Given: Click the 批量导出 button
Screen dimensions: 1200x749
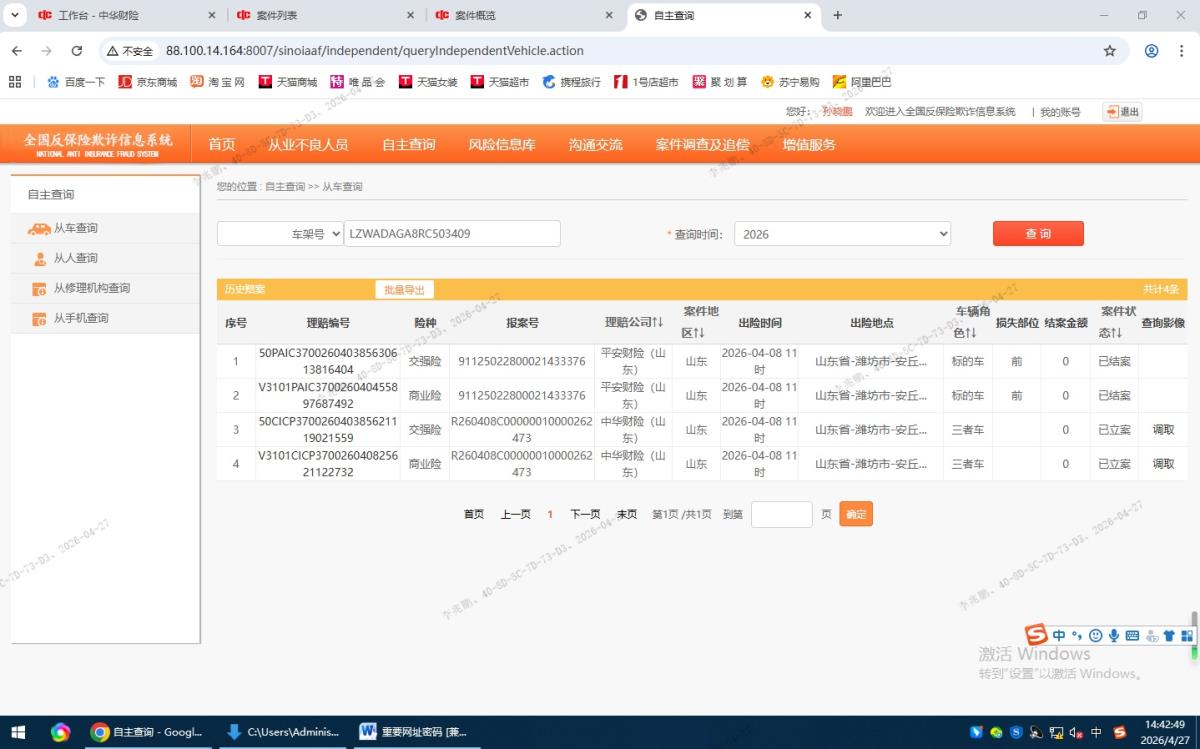Looking at the screenshot, I should [405, 289].
